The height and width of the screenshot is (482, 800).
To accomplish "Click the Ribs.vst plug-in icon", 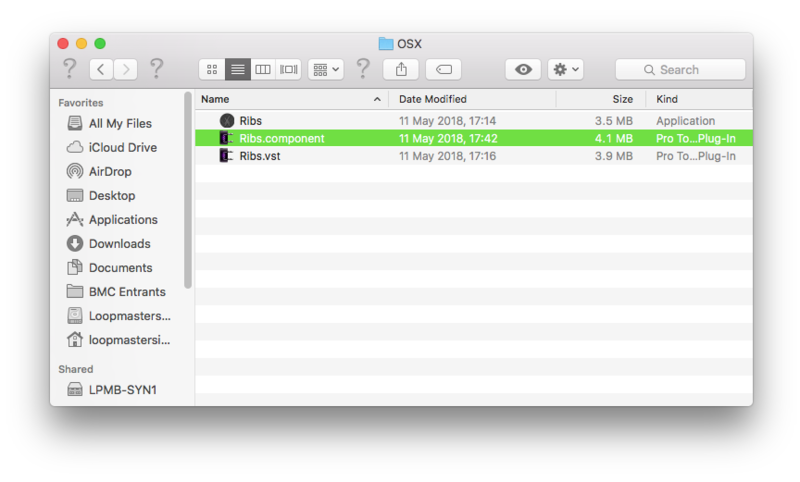I will 227,156.
